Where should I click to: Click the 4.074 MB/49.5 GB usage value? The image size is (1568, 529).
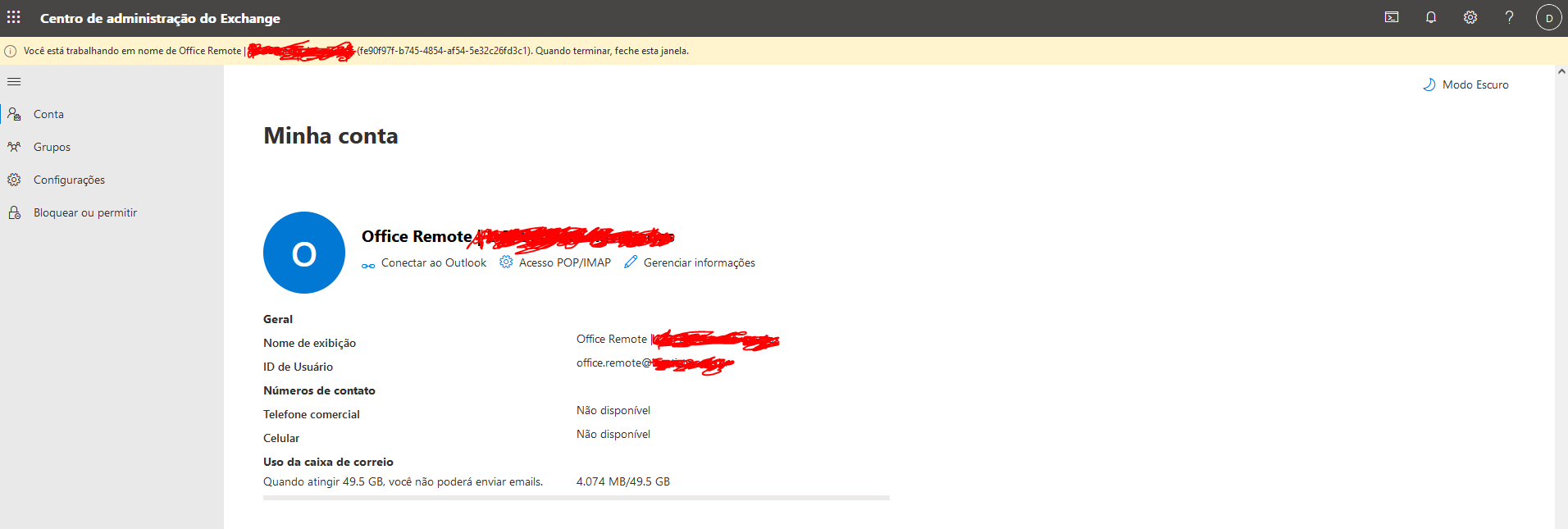point(623,481)
